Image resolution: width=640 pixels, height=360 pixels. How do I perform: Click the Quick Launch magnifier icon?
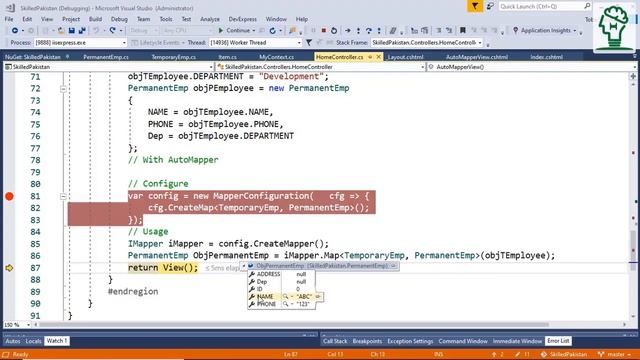[x=587, y=6]
